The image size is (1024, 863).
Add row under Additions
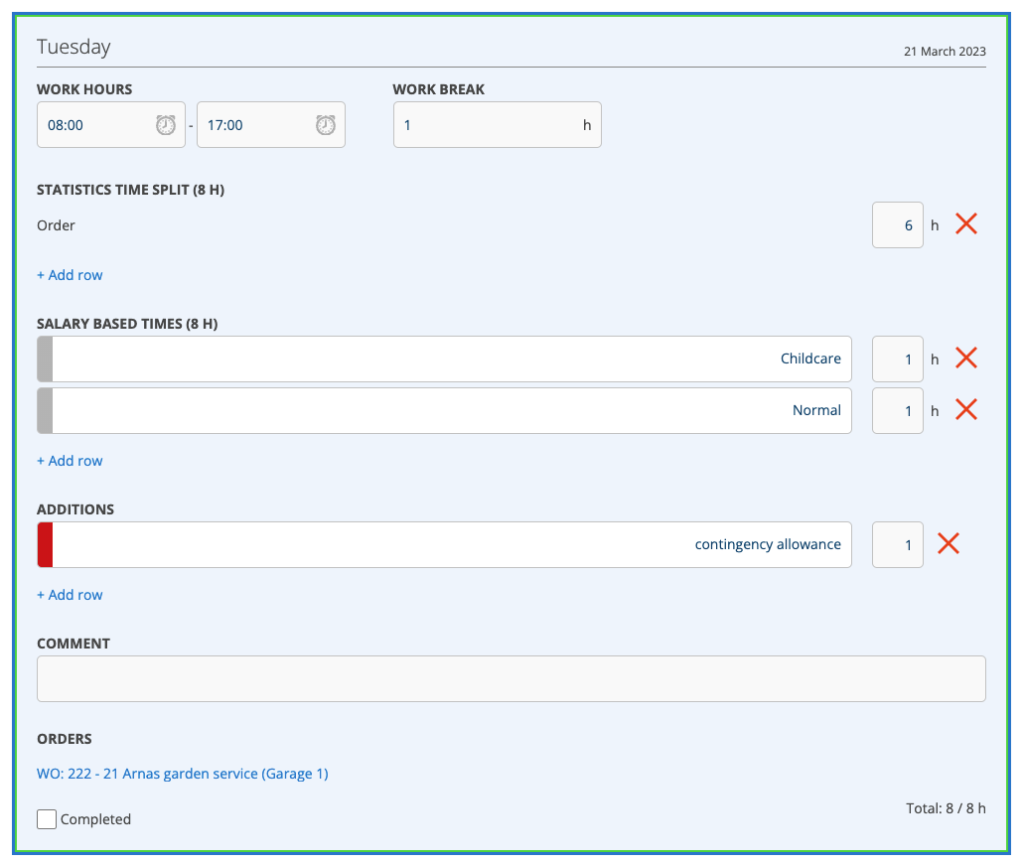tap(70, 594)
